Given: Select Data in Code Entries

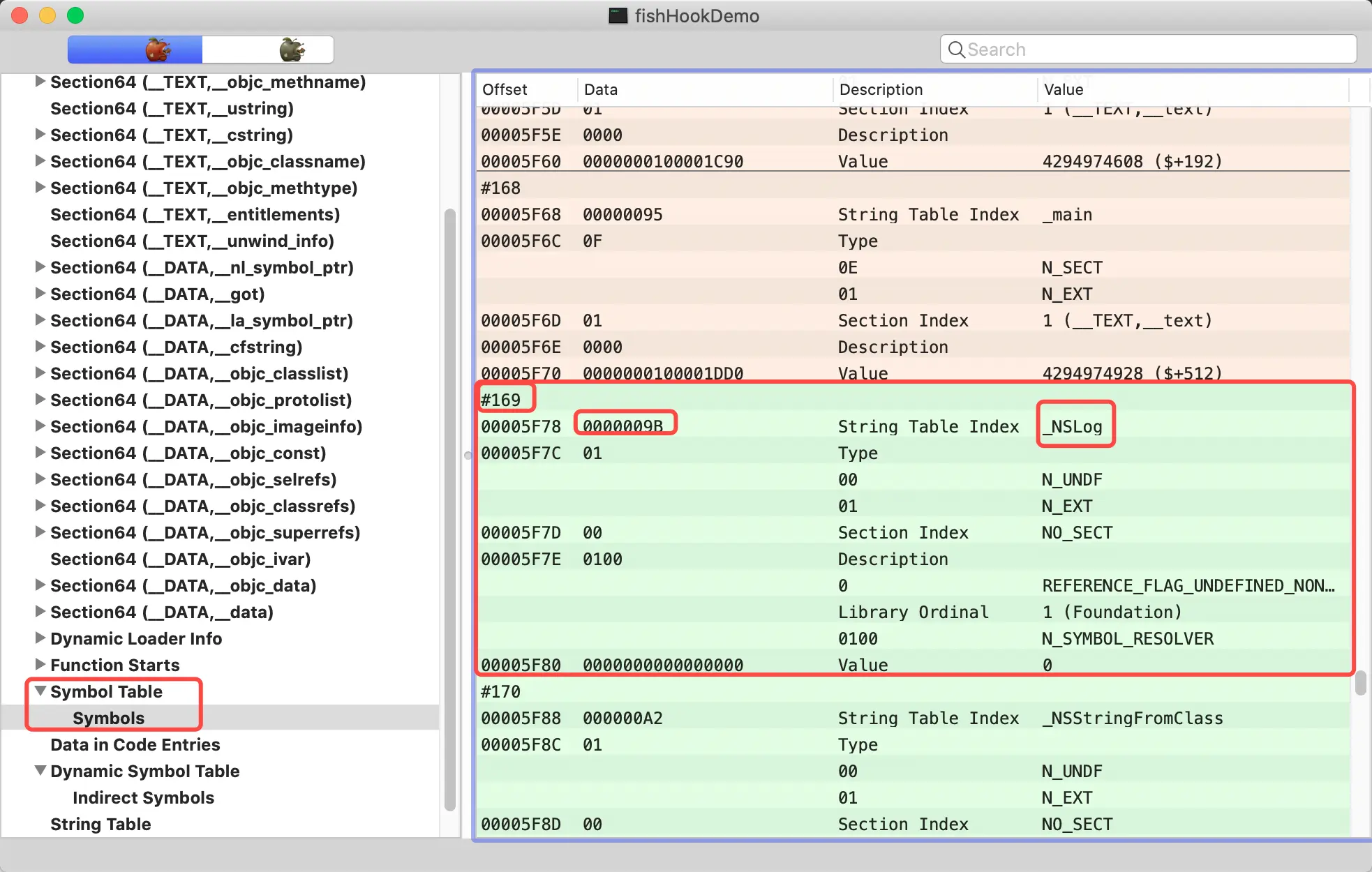Looking at the screenshot, I should (135, 744).
